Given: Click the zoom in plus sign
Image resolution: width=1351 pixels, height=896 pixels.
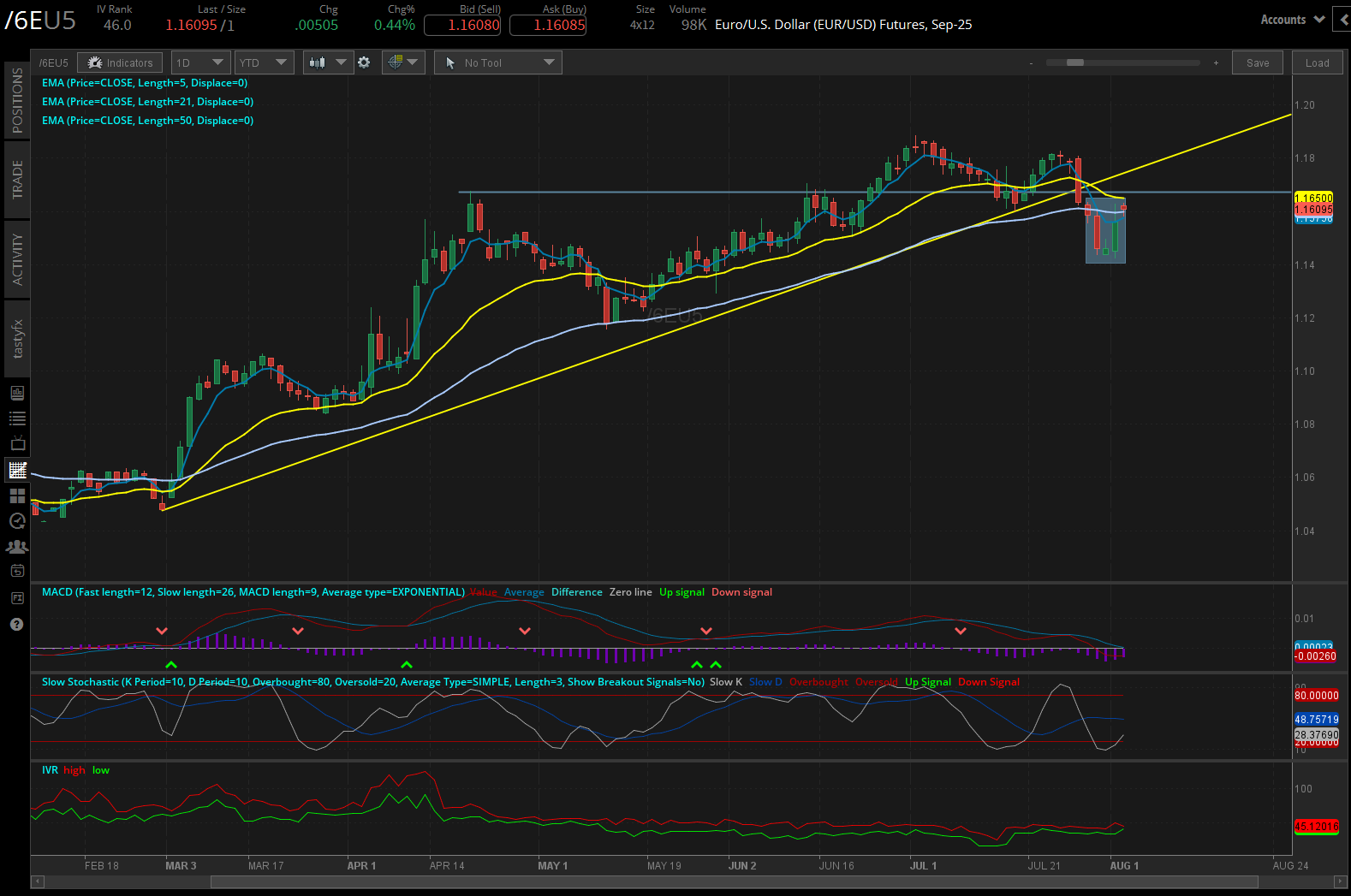Looking at the screenshot, I should (x=1216, y=63).
